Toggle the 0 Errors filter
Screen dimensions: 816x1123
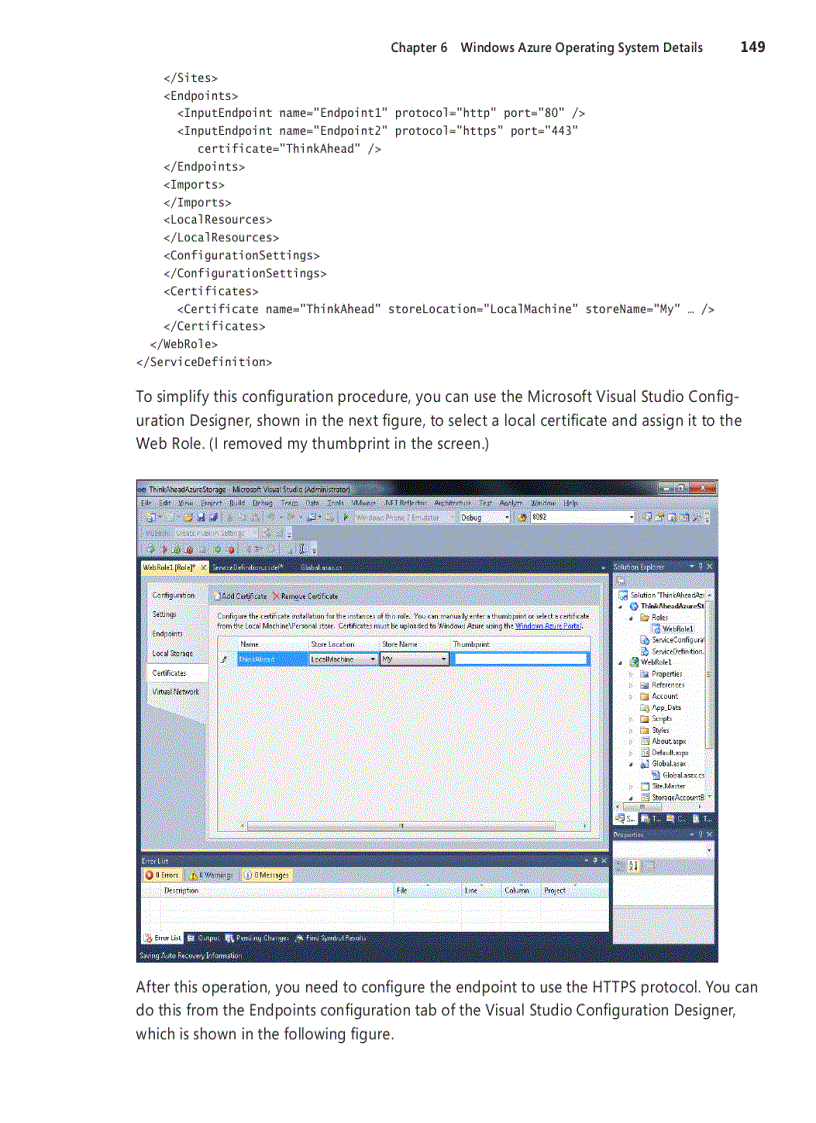point(163,874)
